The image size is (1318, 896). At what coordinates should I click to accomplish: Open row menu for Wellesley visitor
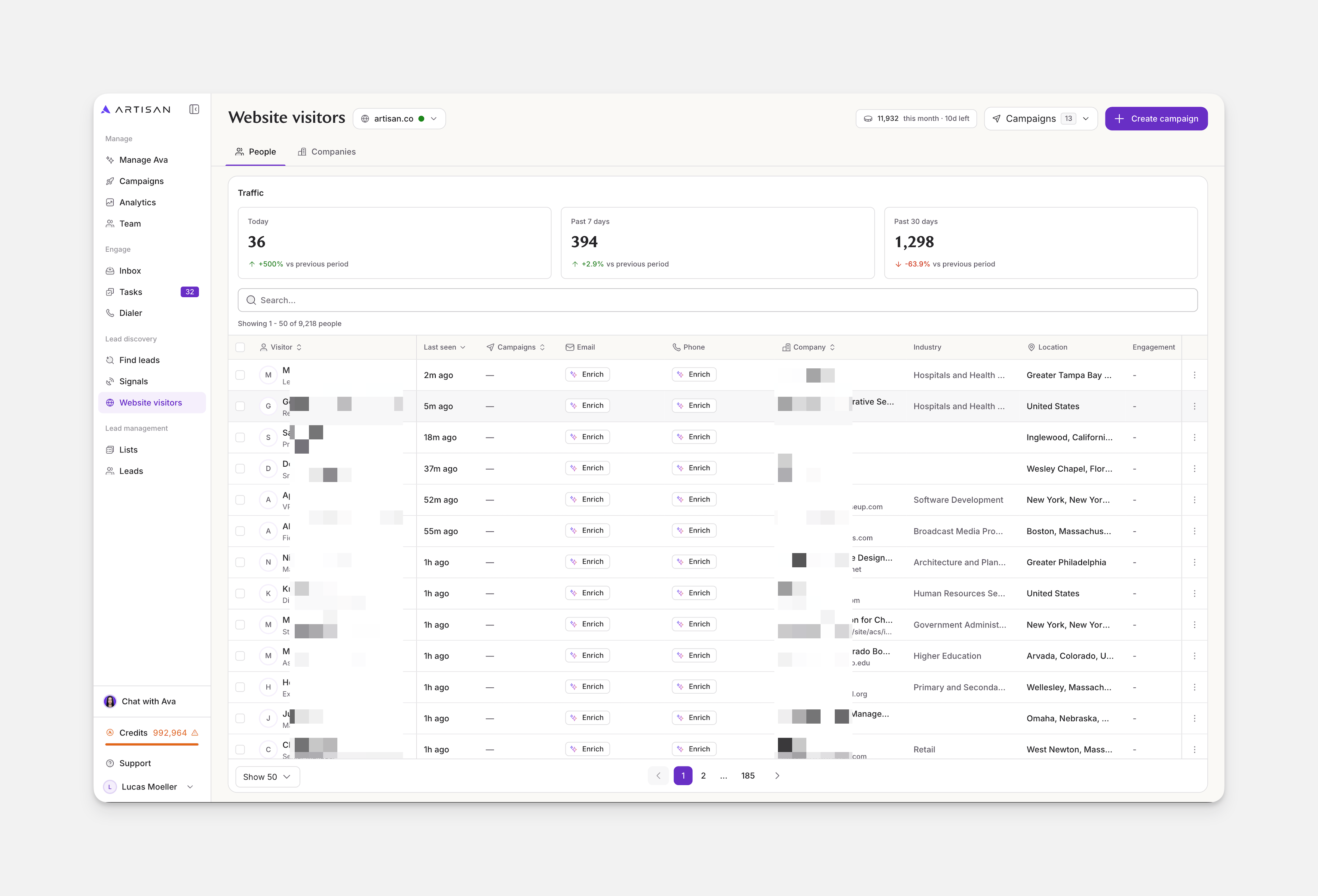click(x=1194, y=687)
